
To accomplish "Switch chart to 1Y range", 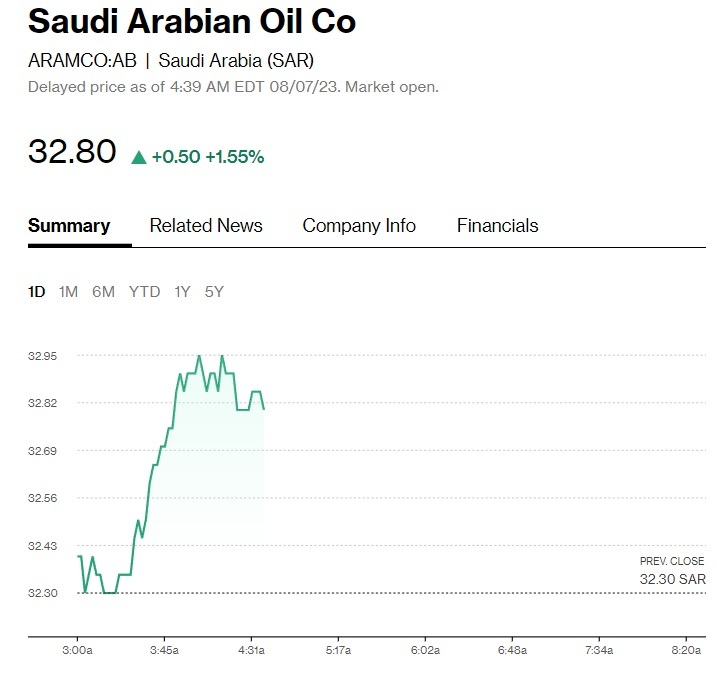I will click(182, 292).
